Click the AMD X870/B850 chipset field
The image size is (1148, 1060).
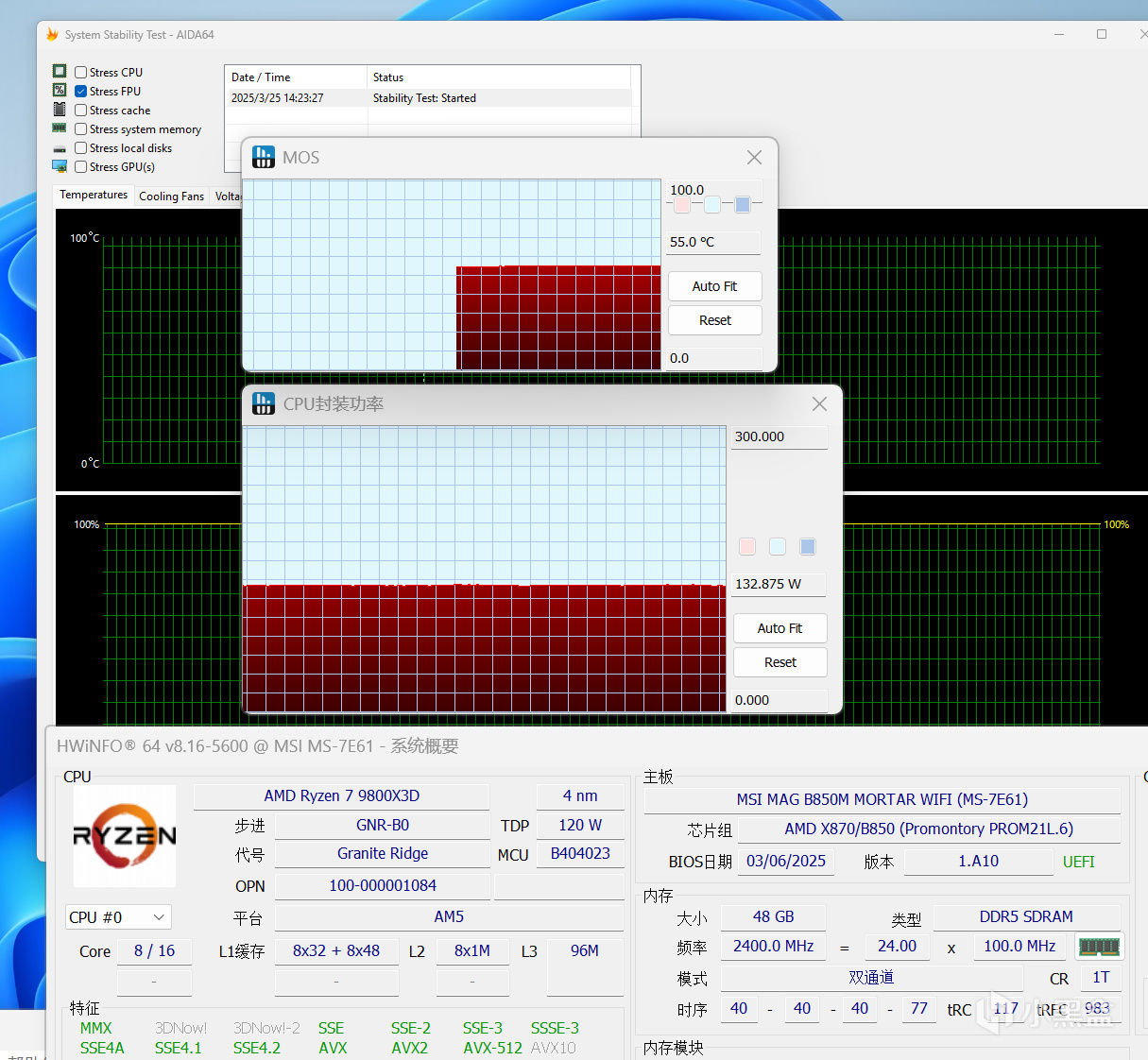click(x=929, y=829)
